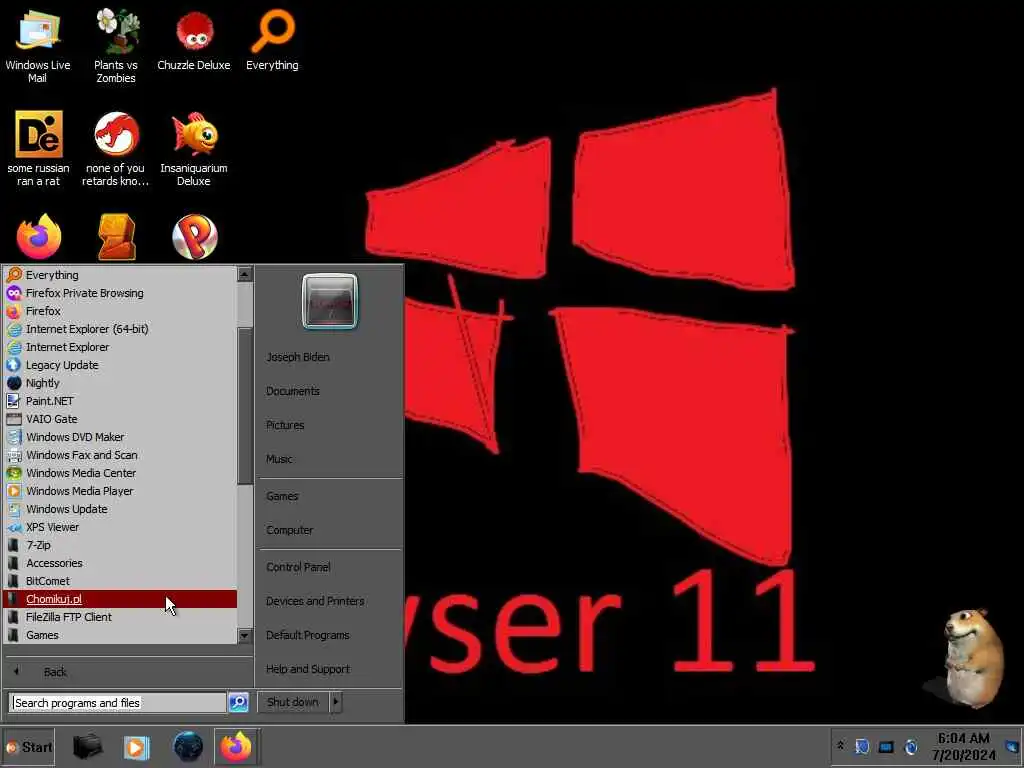This screenshot has height=768, width=1024.
Task: Go Back to the pinned programs view
Action: (128, 671)
